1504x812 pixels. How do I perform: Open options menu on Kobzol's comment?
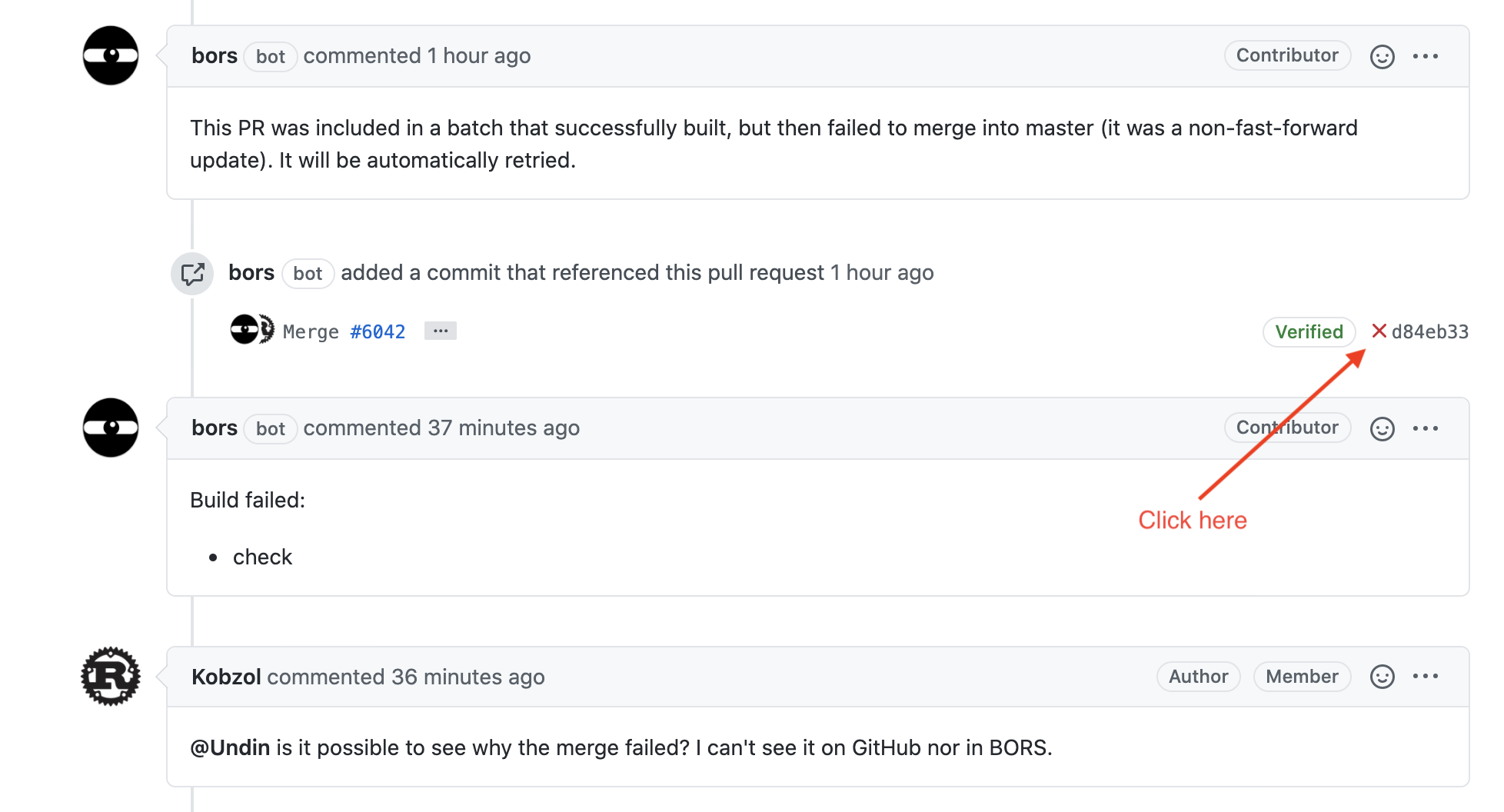[x=1426, y=677]
